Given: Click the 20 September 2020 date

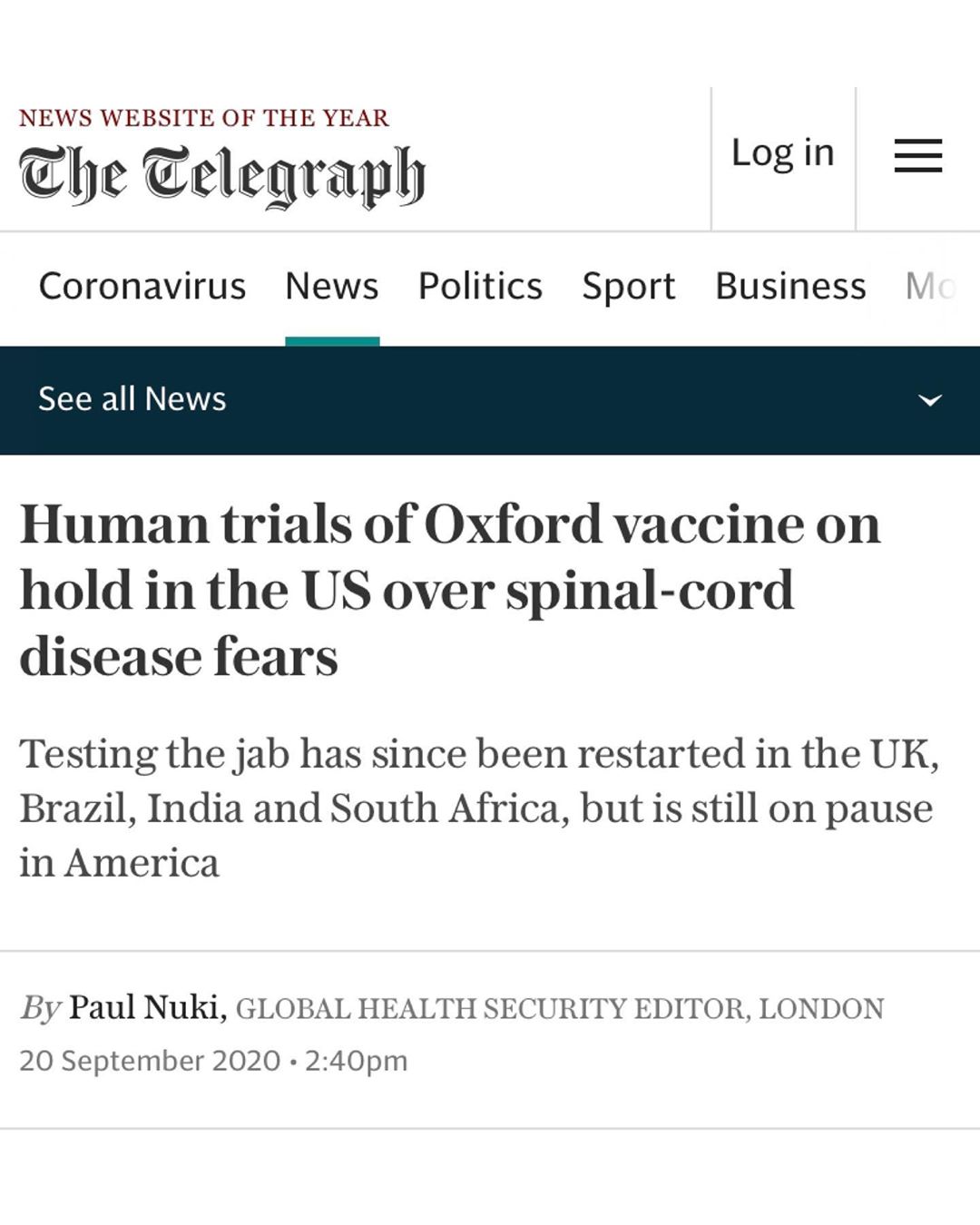Looking at the screenshot, I should coord(150,1061).
